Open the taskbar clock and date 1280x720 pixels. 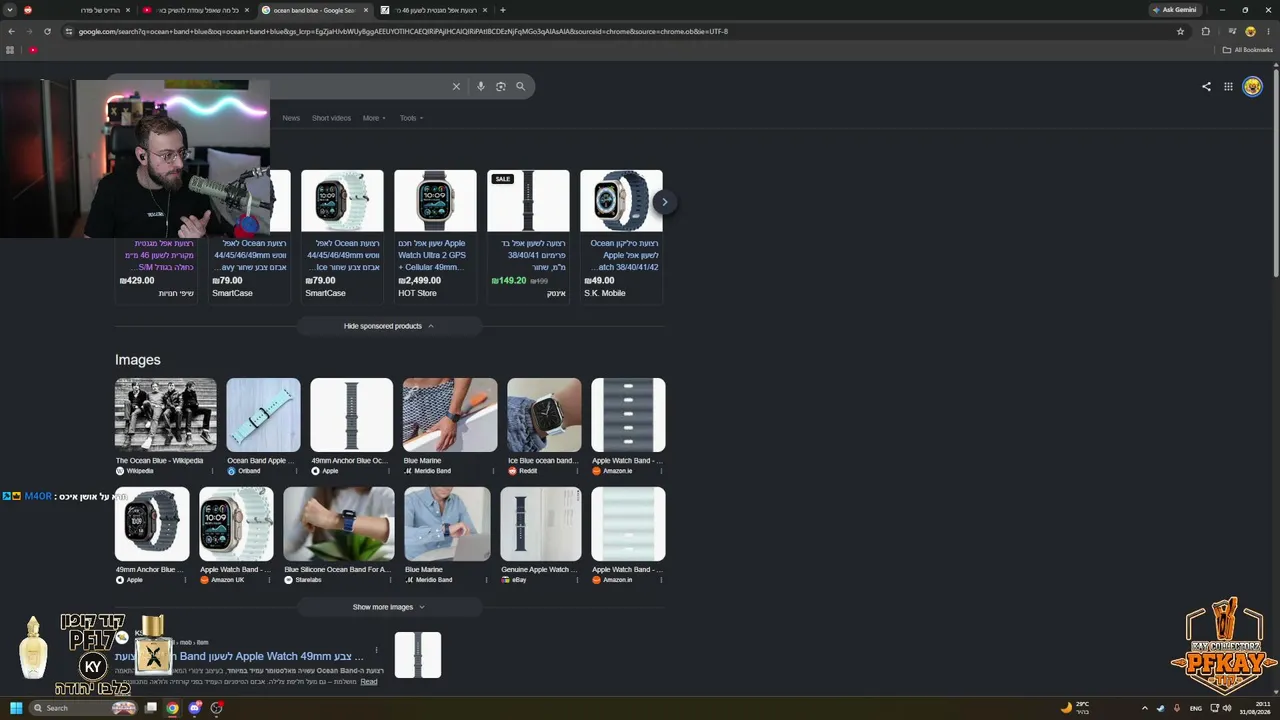(1254, 708)
